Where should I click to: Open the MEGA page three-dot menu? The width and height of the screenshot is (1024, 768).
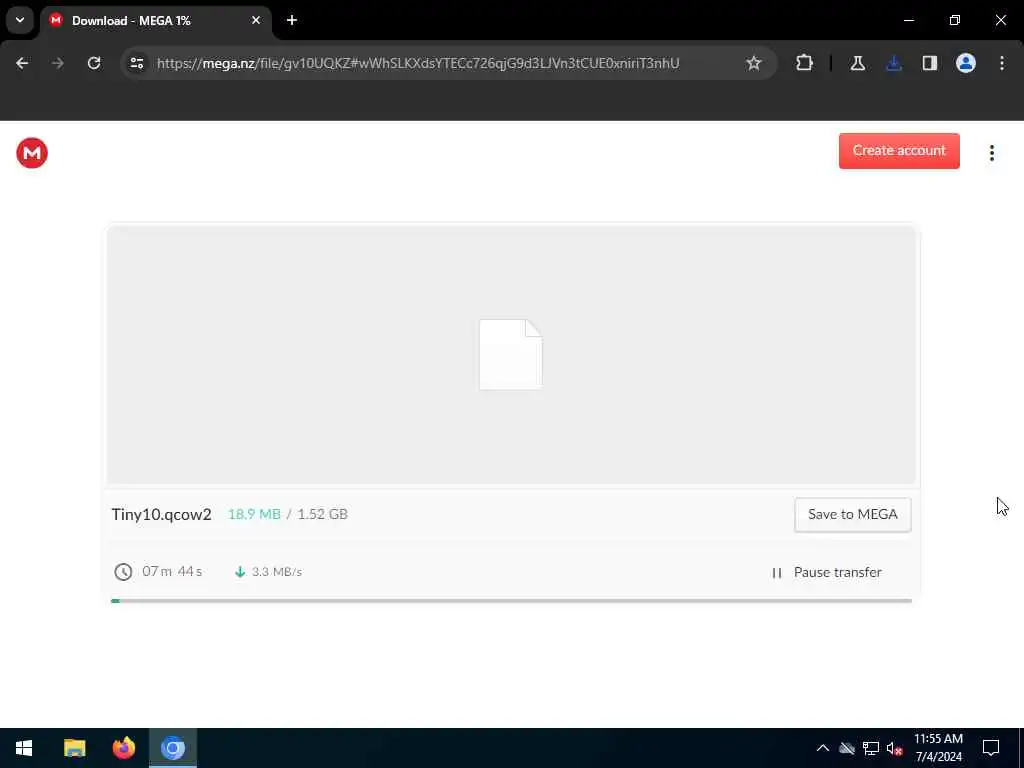(x=991, y=153)
